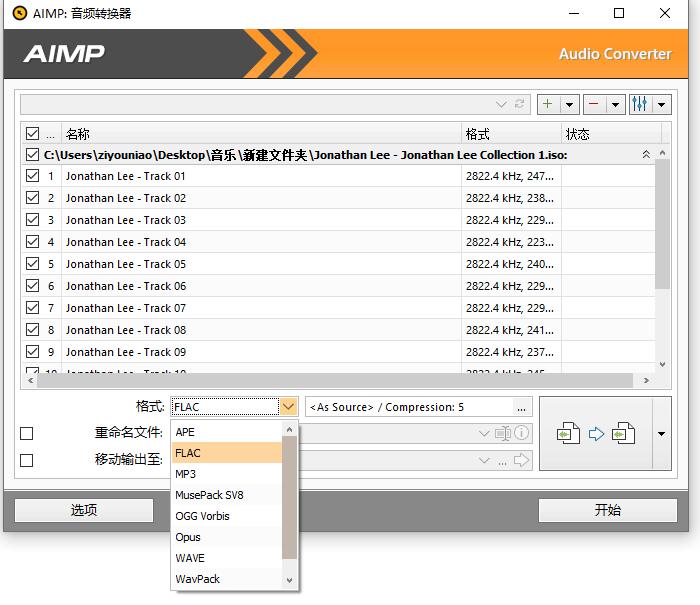
Task: Uncheck Jonathan Lee - Track 03 checkbox
Action: 33,220
